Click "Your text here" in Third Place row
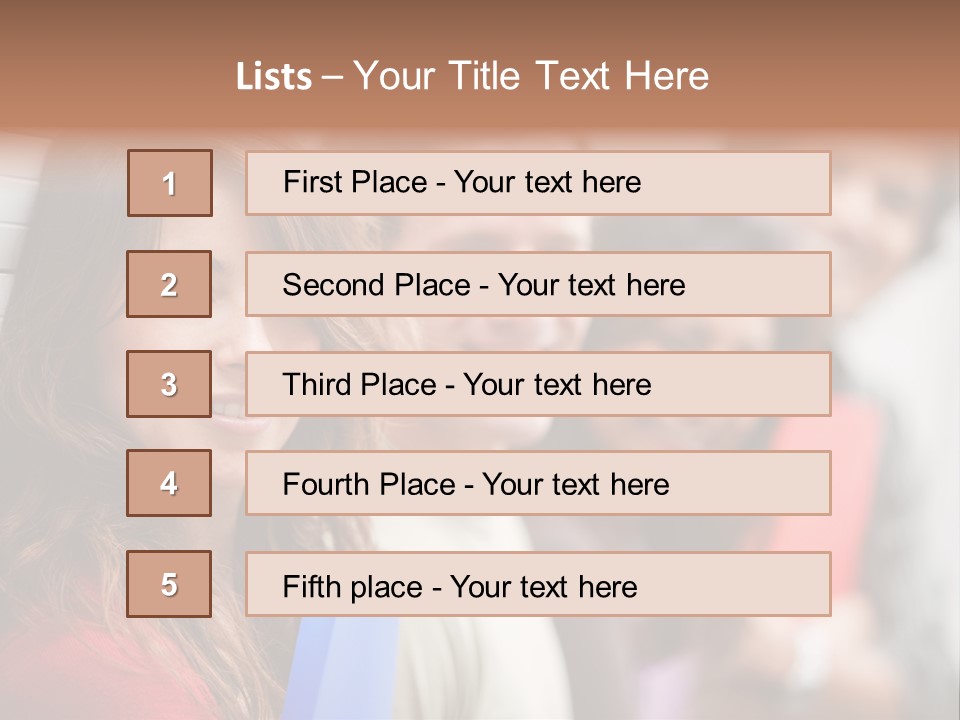The image size is (960, 720). 557,385
